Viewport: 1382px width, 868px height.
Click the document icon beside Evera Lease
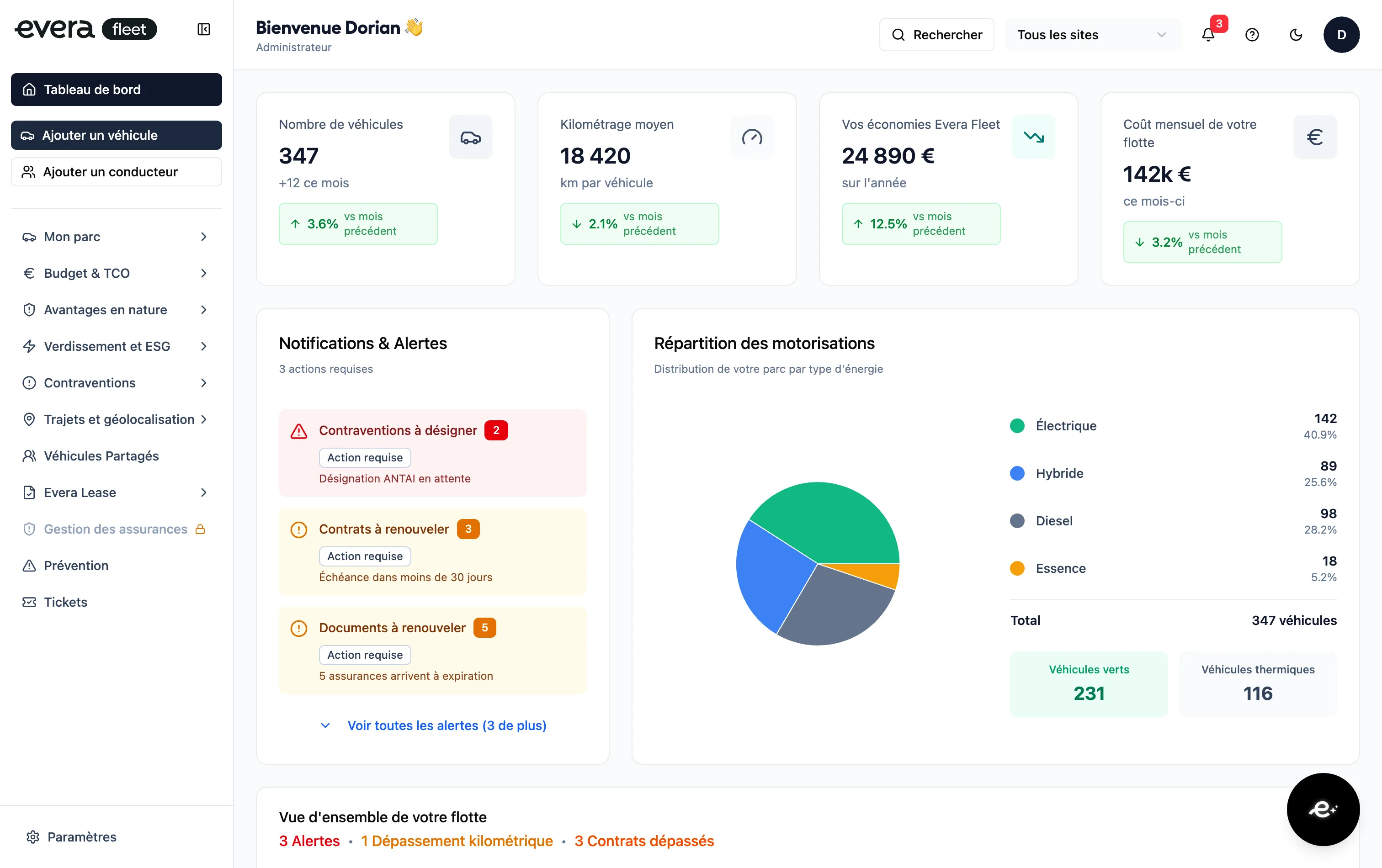pyautogui.click(x=29, y=492)
